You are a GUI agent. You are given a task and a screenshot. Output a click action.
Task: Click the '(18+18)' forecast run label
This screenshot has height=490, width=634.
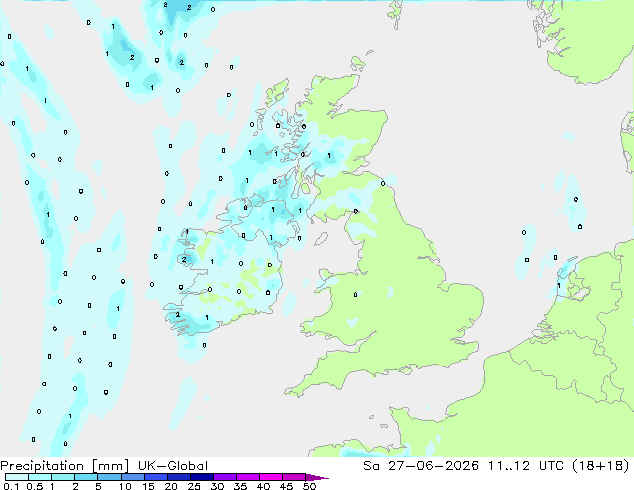[601, 466]
